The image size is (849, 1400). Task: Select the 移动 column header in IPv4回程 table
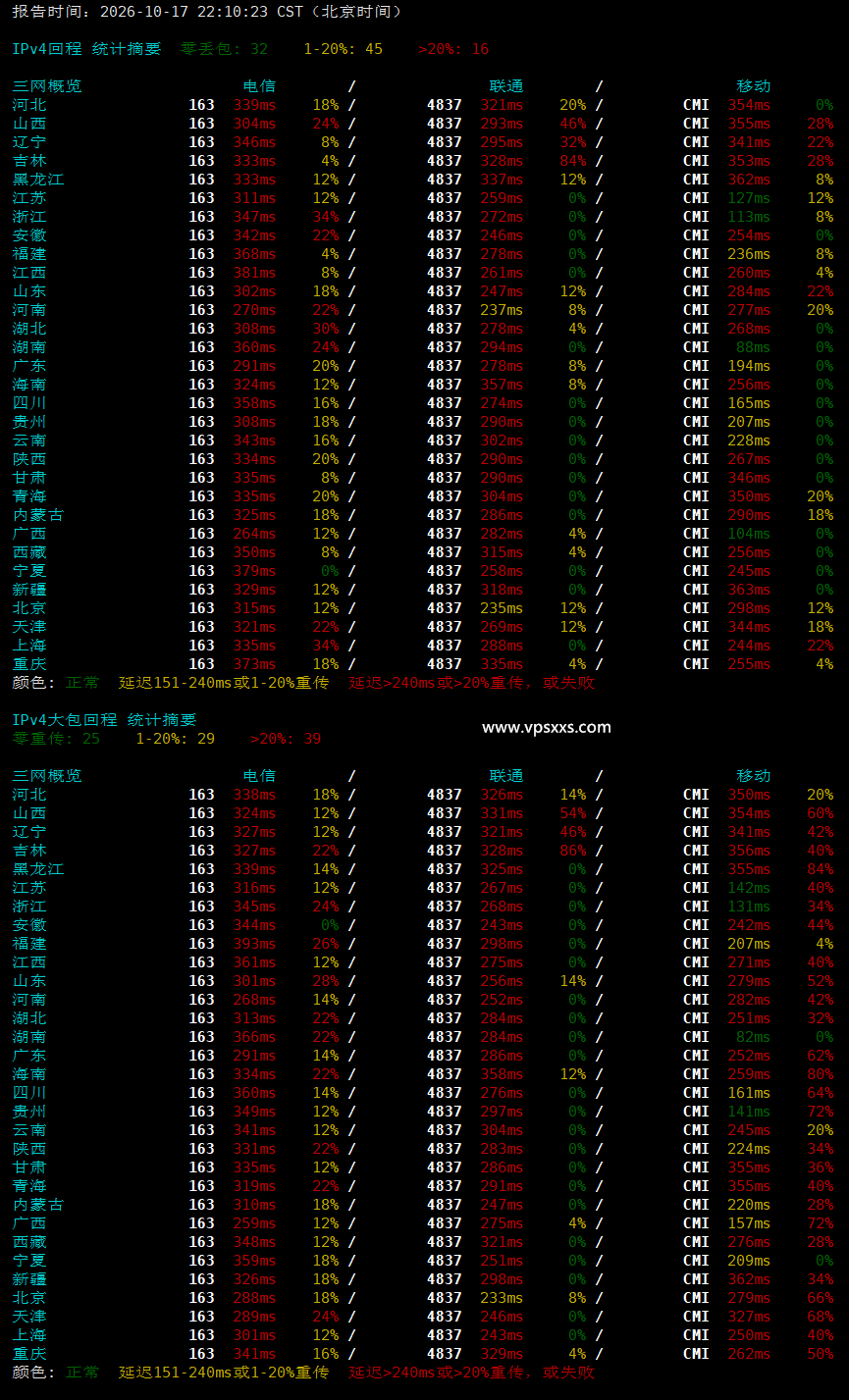(754, 86)
